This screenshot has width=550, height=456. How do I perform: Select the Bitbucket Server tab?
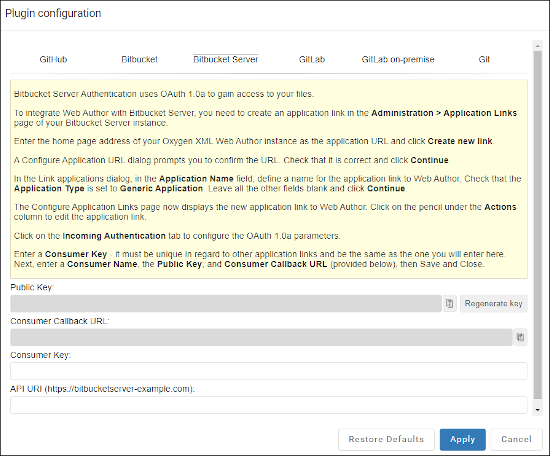click(x=226, y=59)
